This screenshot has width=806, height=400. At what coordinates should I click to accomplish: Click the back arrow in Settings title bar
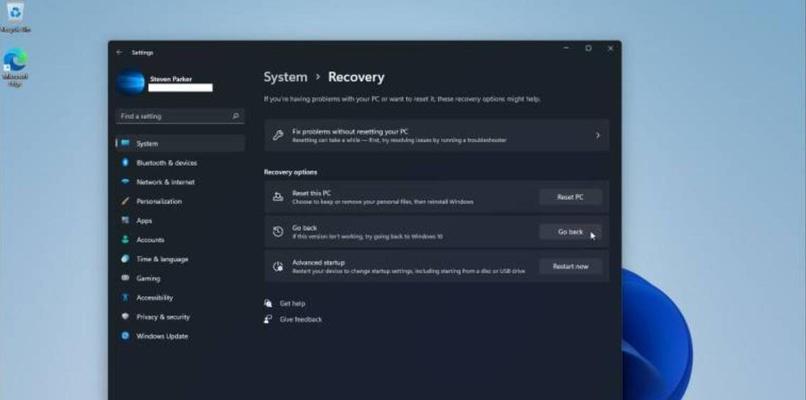pyautogui.click(x=119, y=52)
